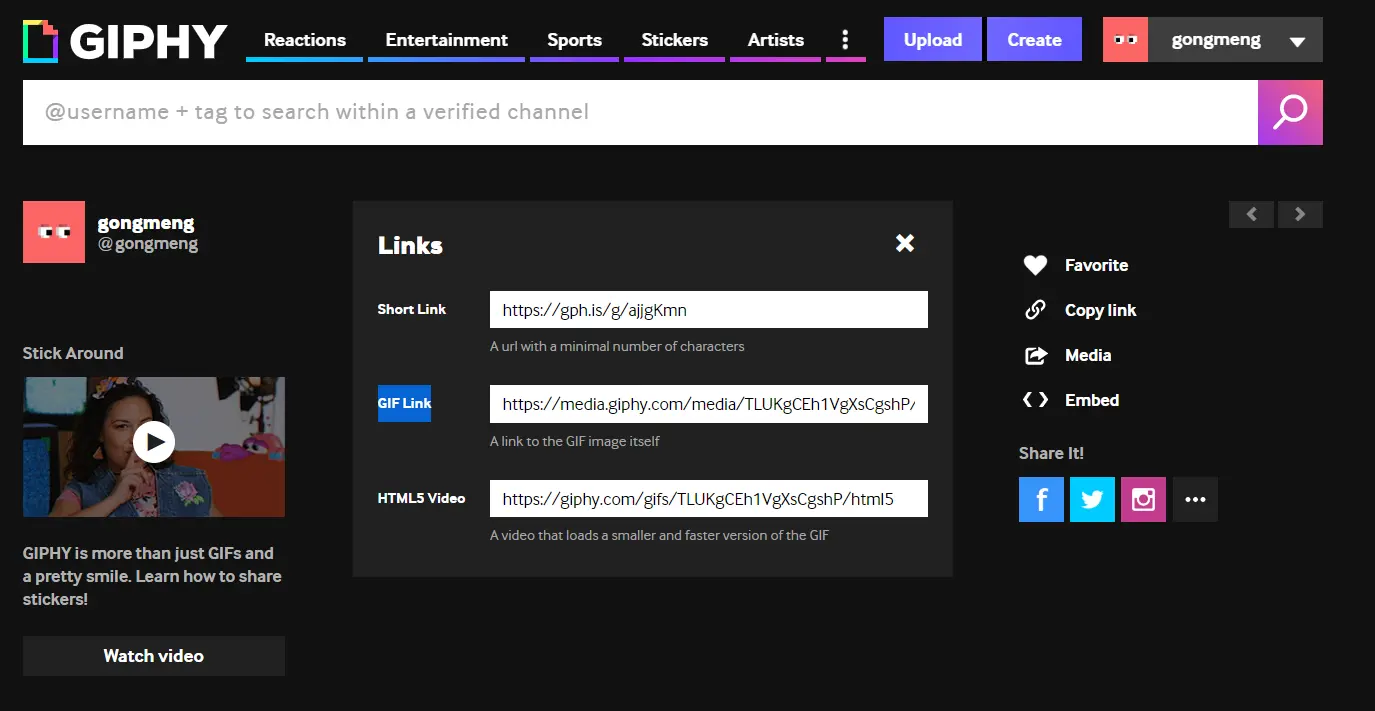
Task: Click the magnifying glass search button
Action: [1290, 112]
